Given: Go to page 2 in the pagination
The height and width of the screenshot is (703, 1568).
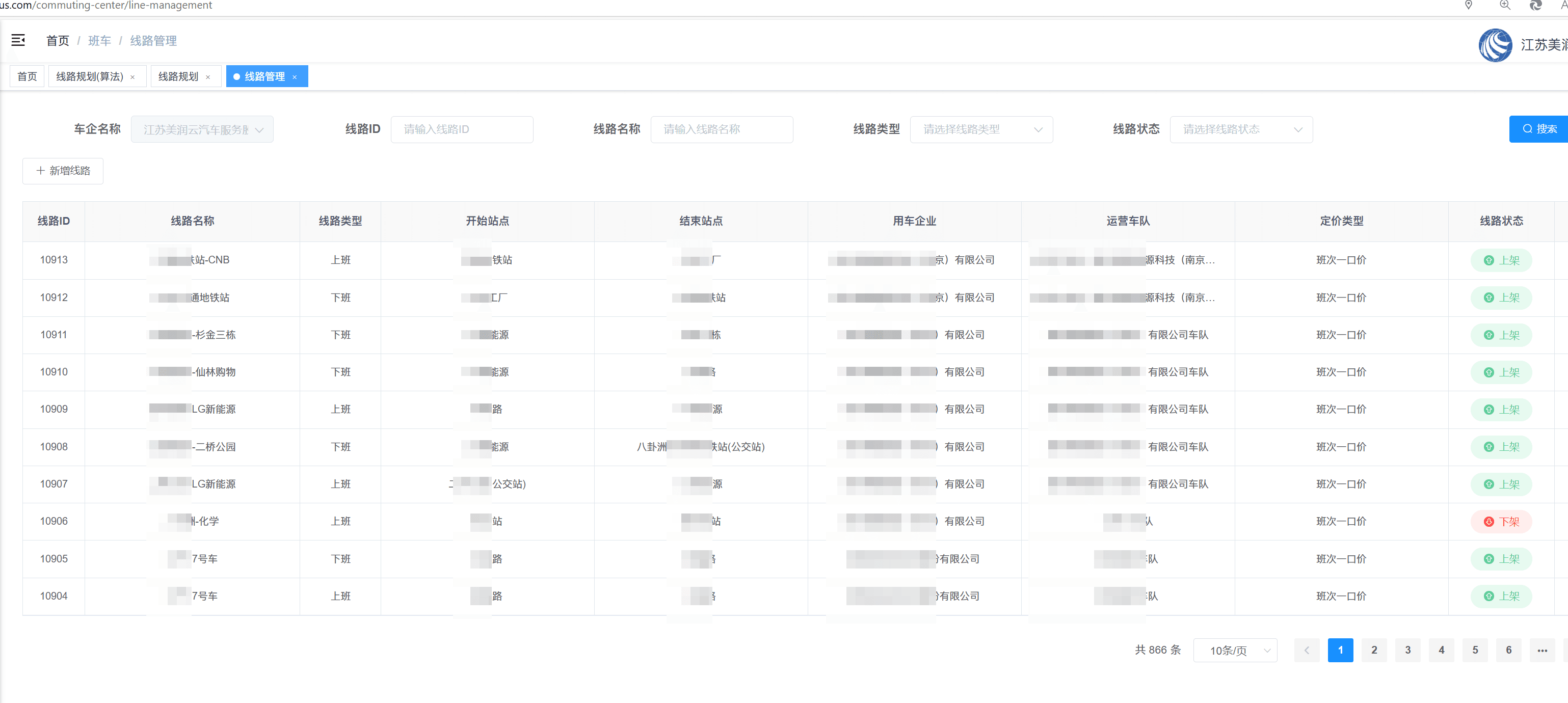Looking at the screenshot, I should click(1374, 650).
